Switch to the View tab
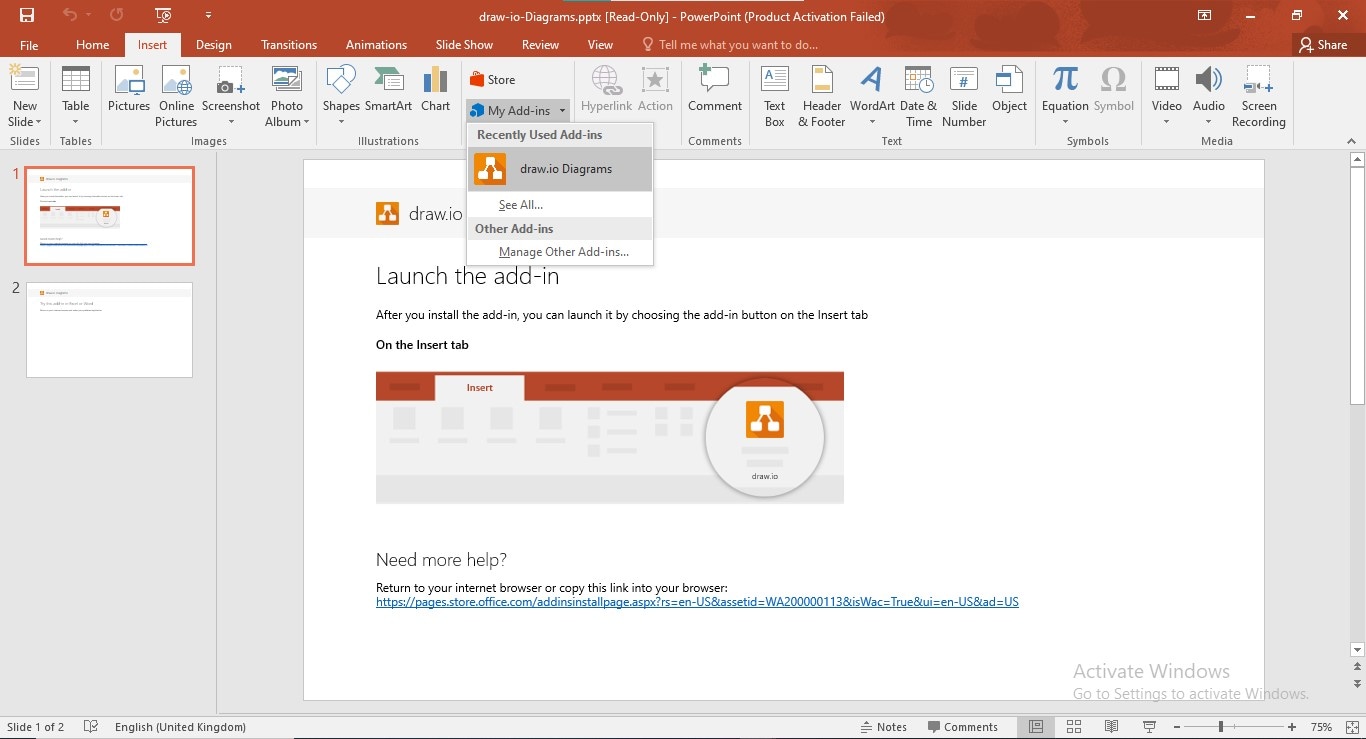Image resolution: width=1366 pixels, height=739 pixels. [600, 45]
